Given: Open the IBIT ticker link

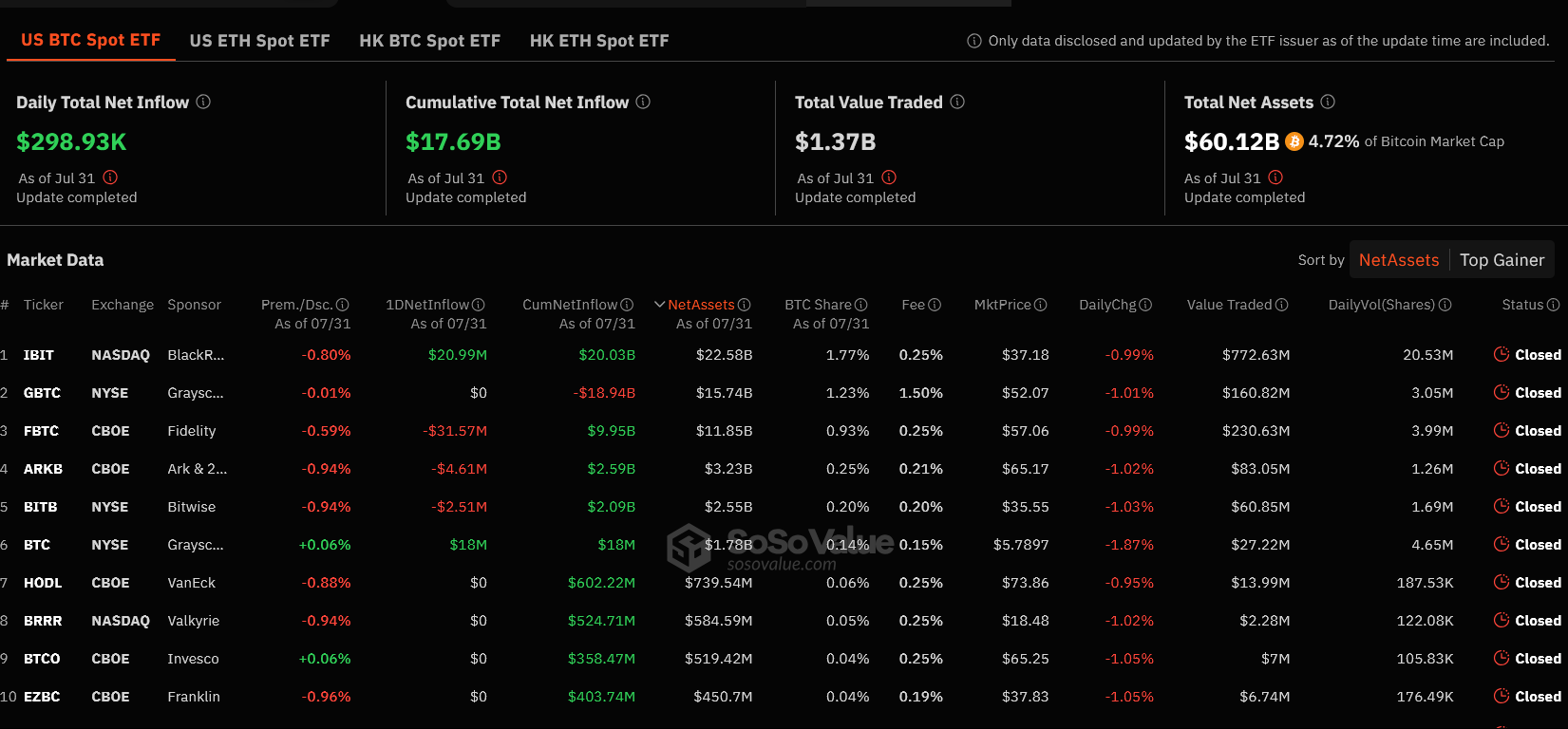Looking at the screenshot, I should coord(39,355).
